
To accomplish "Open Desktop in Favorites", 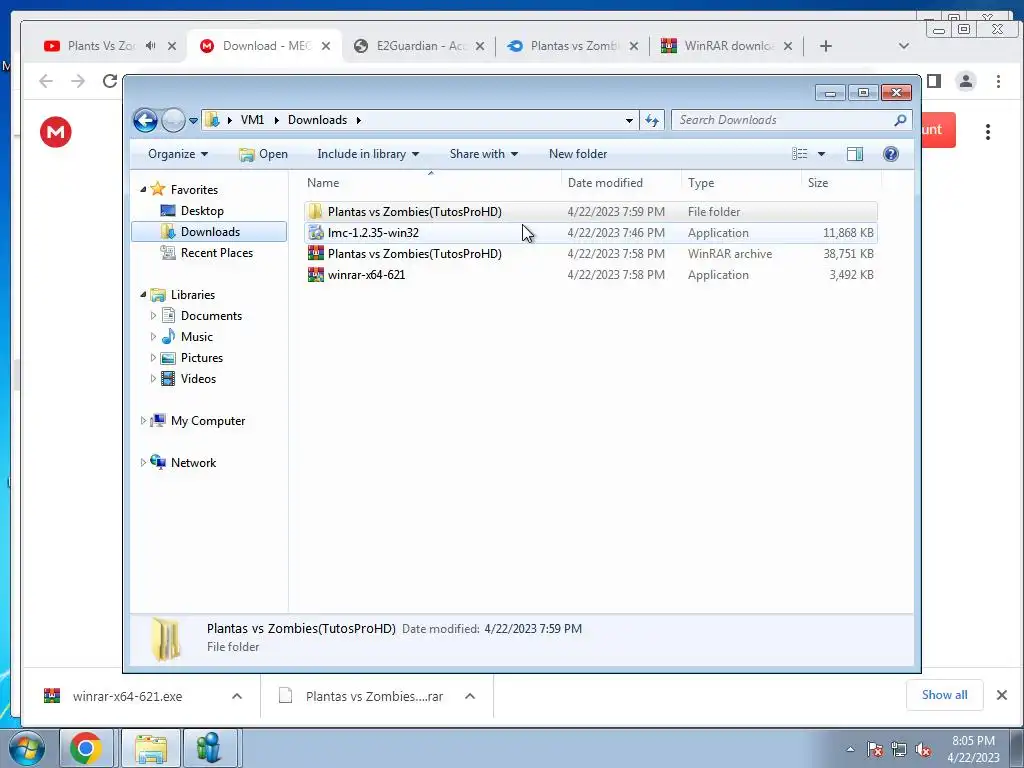I will [x=202, y=211].
